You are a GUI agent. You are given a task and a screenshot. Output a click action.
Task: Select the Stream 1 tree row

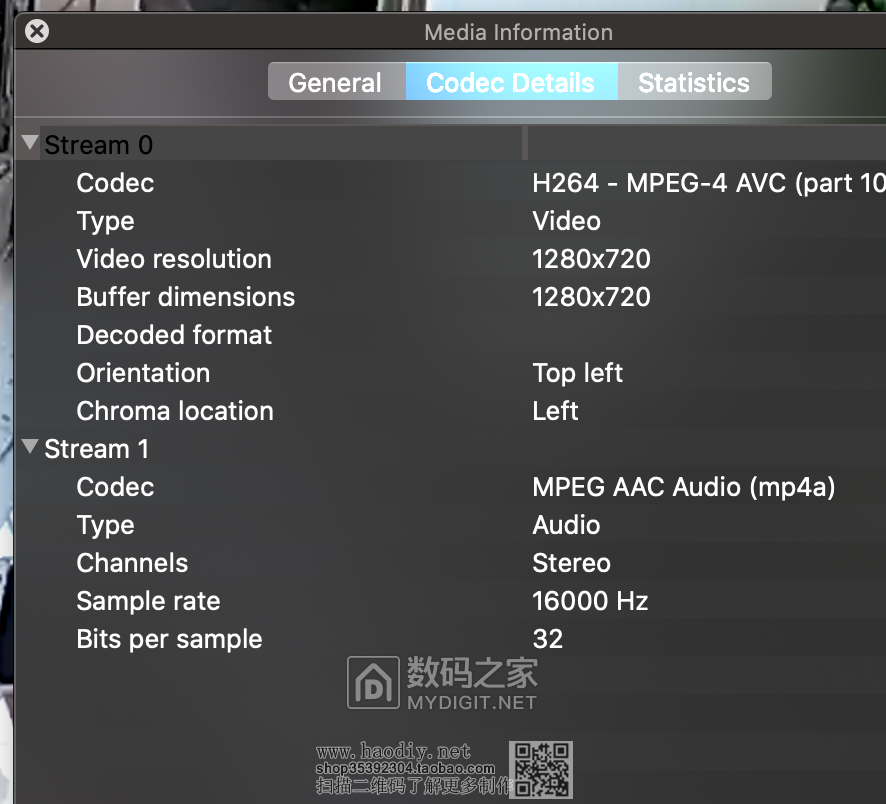tap(97, 449)
